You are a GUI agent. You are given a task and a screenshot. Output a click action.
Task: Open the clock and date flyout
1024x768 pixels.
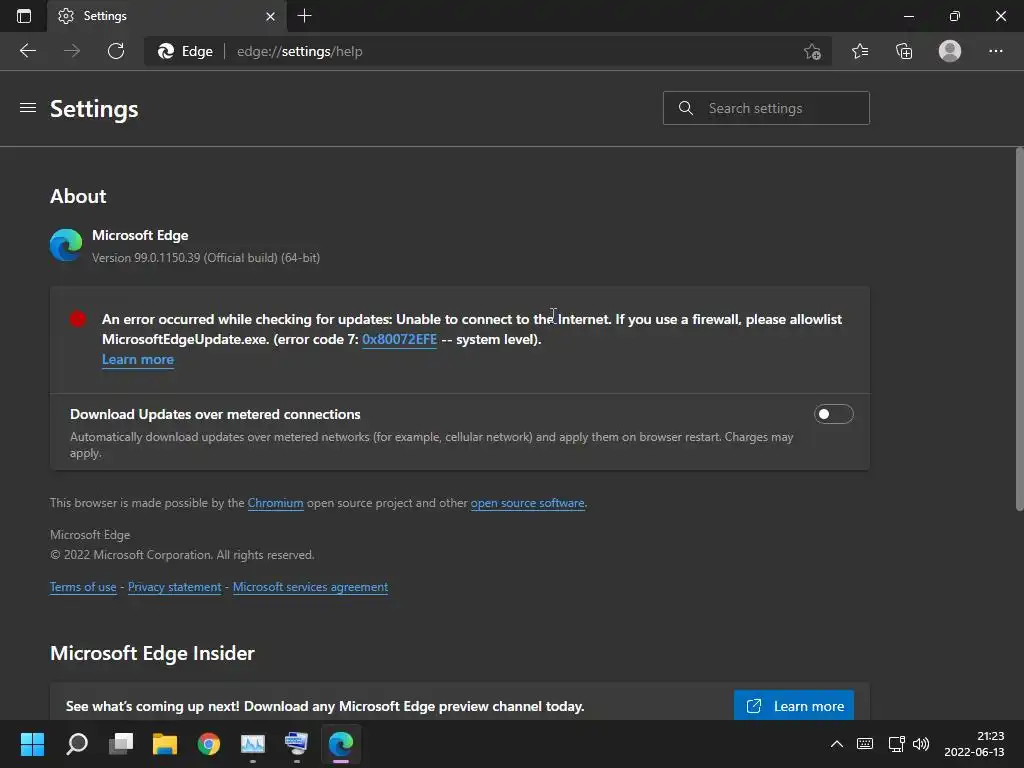tap(974, 744)
